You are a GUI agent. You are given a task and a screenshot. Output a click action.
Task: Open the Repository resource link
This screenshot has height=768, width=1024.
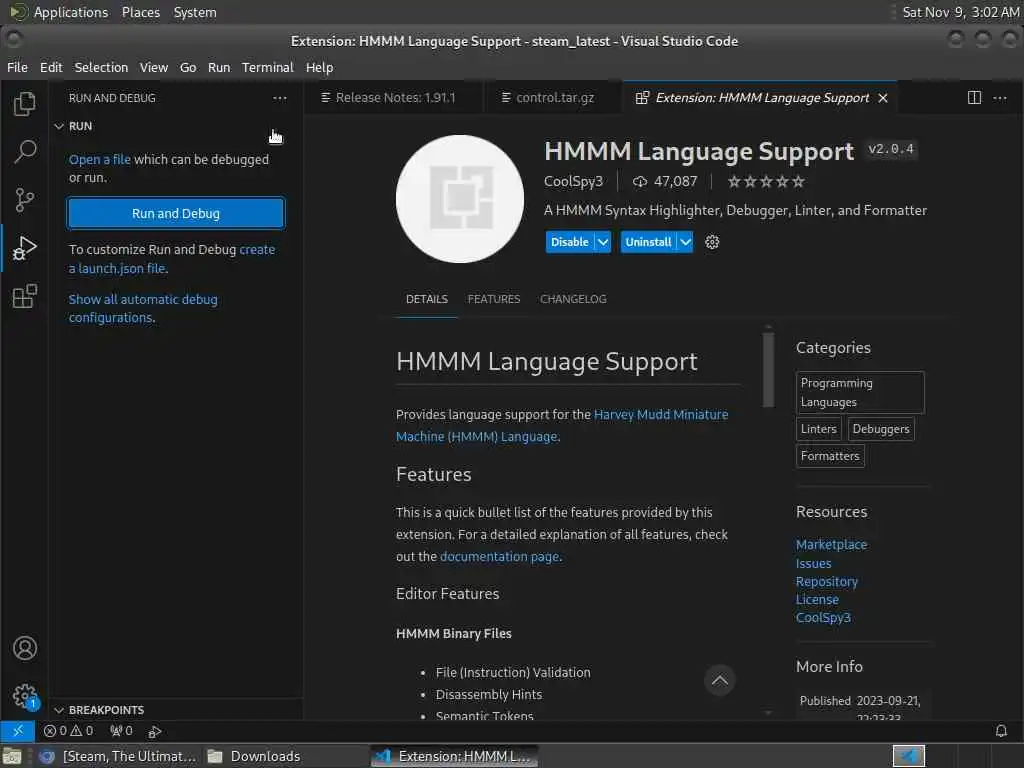click(x=826, y=581)
